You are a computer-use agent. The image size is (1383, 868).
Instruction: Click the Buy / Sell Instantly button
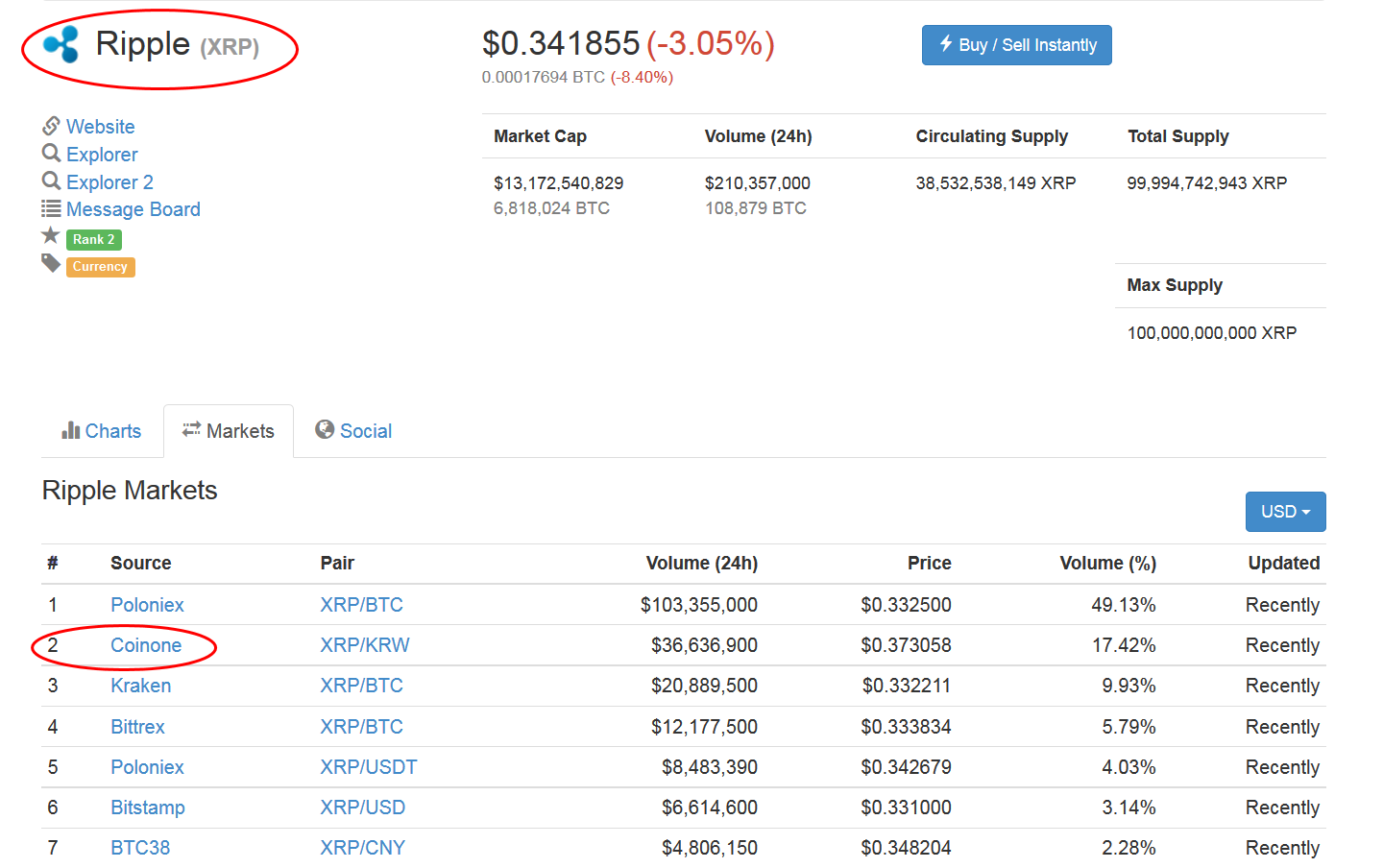pos(1017,45)
